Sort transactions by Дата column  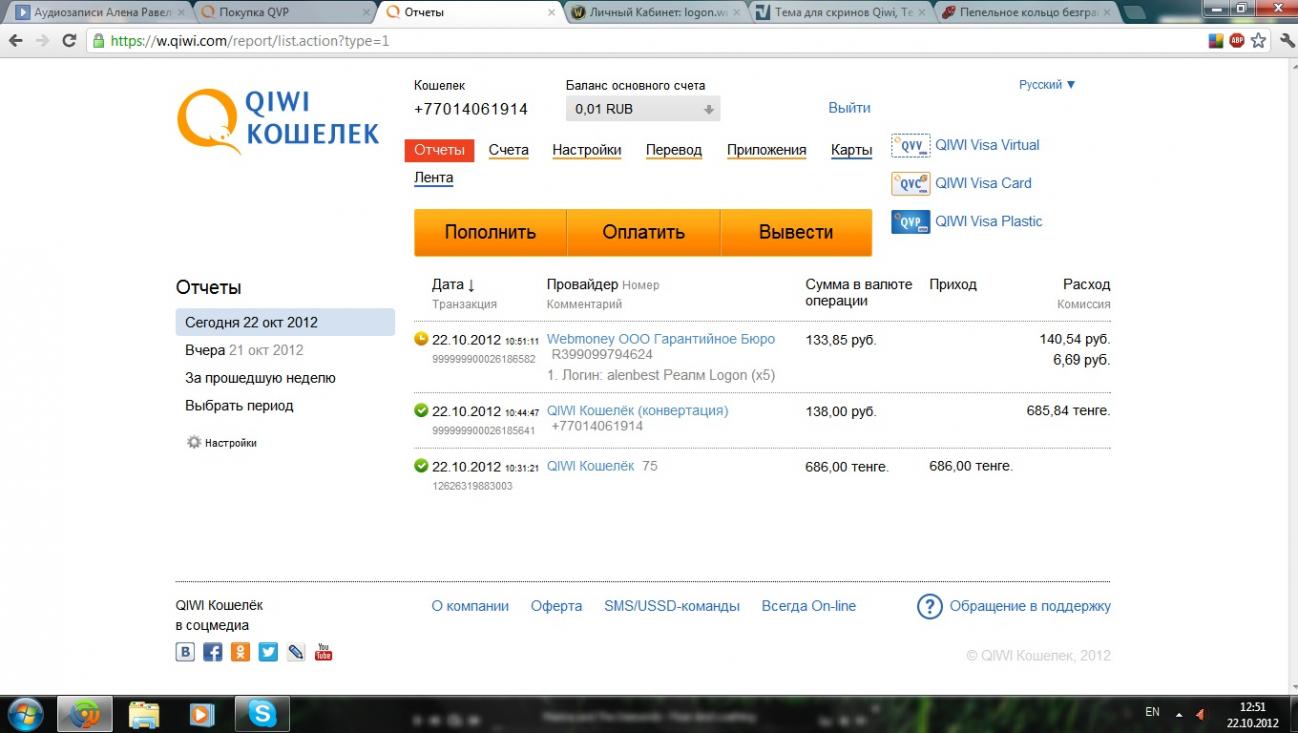[x=453, y=285]
